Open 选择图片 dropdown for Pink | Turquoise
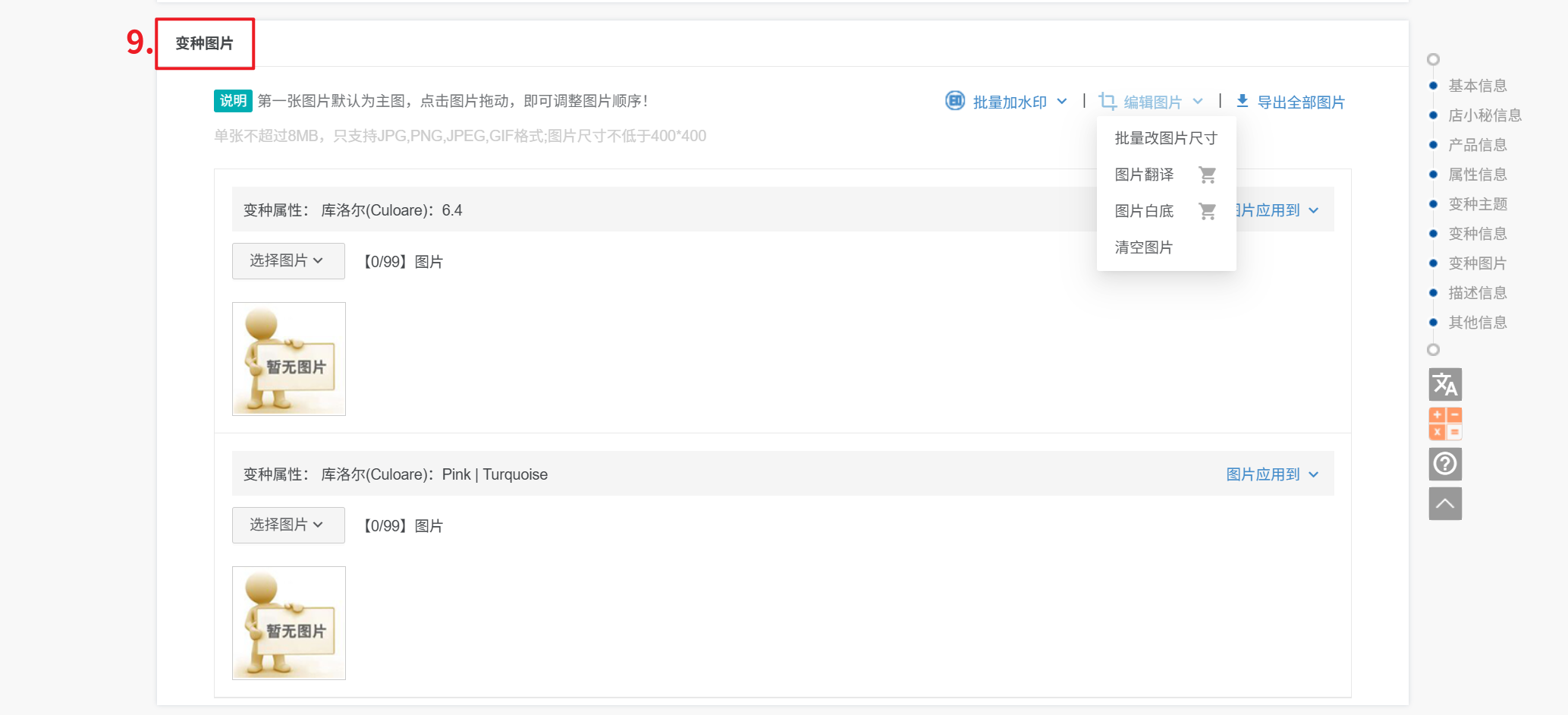Screen dimensions: 1568x715 tap(288, 525)
